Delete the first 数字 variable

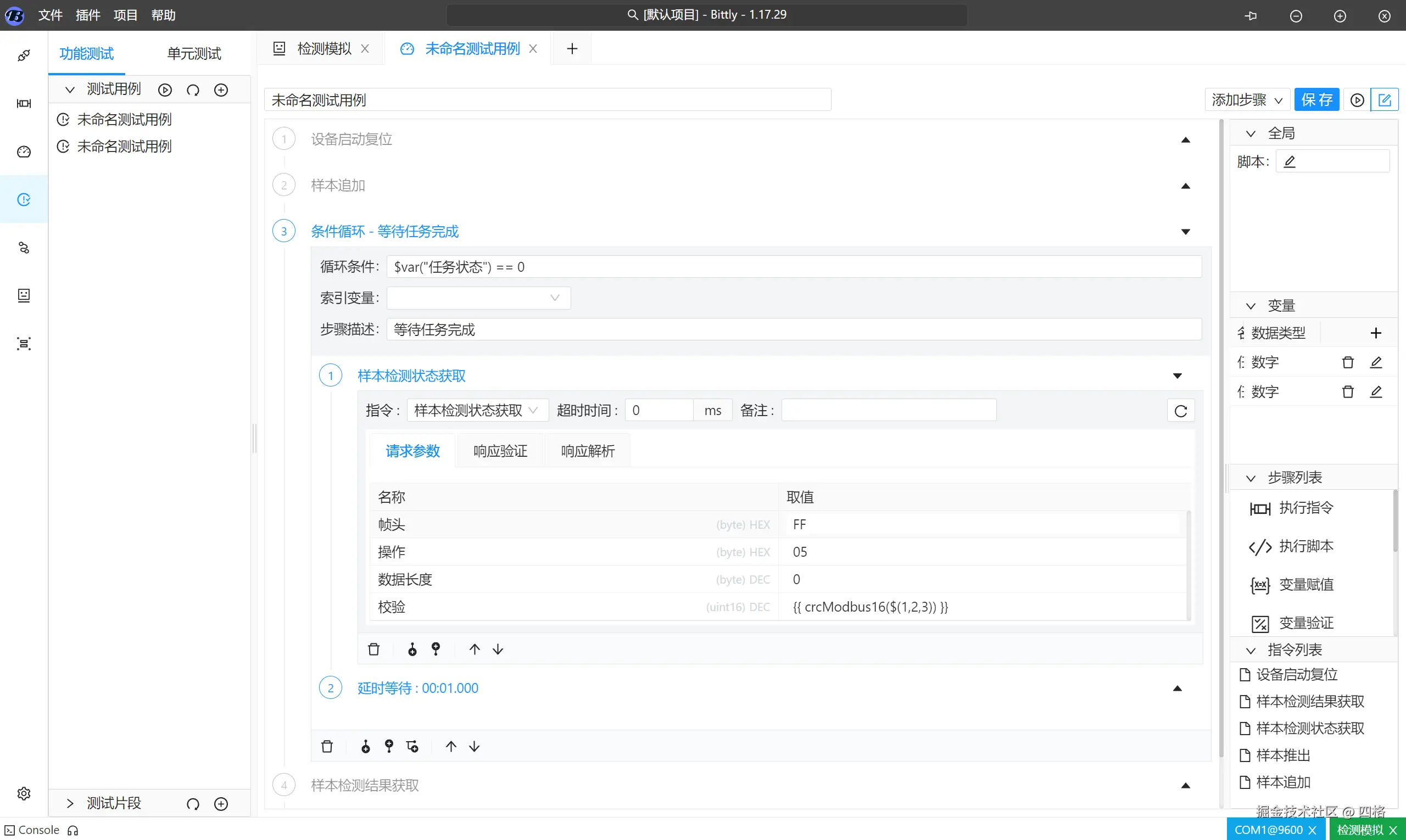tap(1348, 362)
